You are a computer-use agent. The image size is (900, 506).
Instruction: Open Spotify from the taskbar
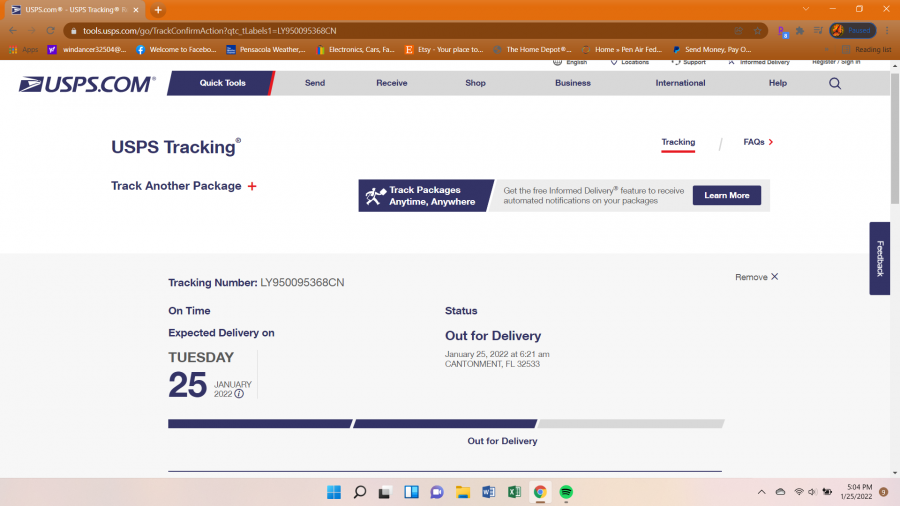(566, 492)
